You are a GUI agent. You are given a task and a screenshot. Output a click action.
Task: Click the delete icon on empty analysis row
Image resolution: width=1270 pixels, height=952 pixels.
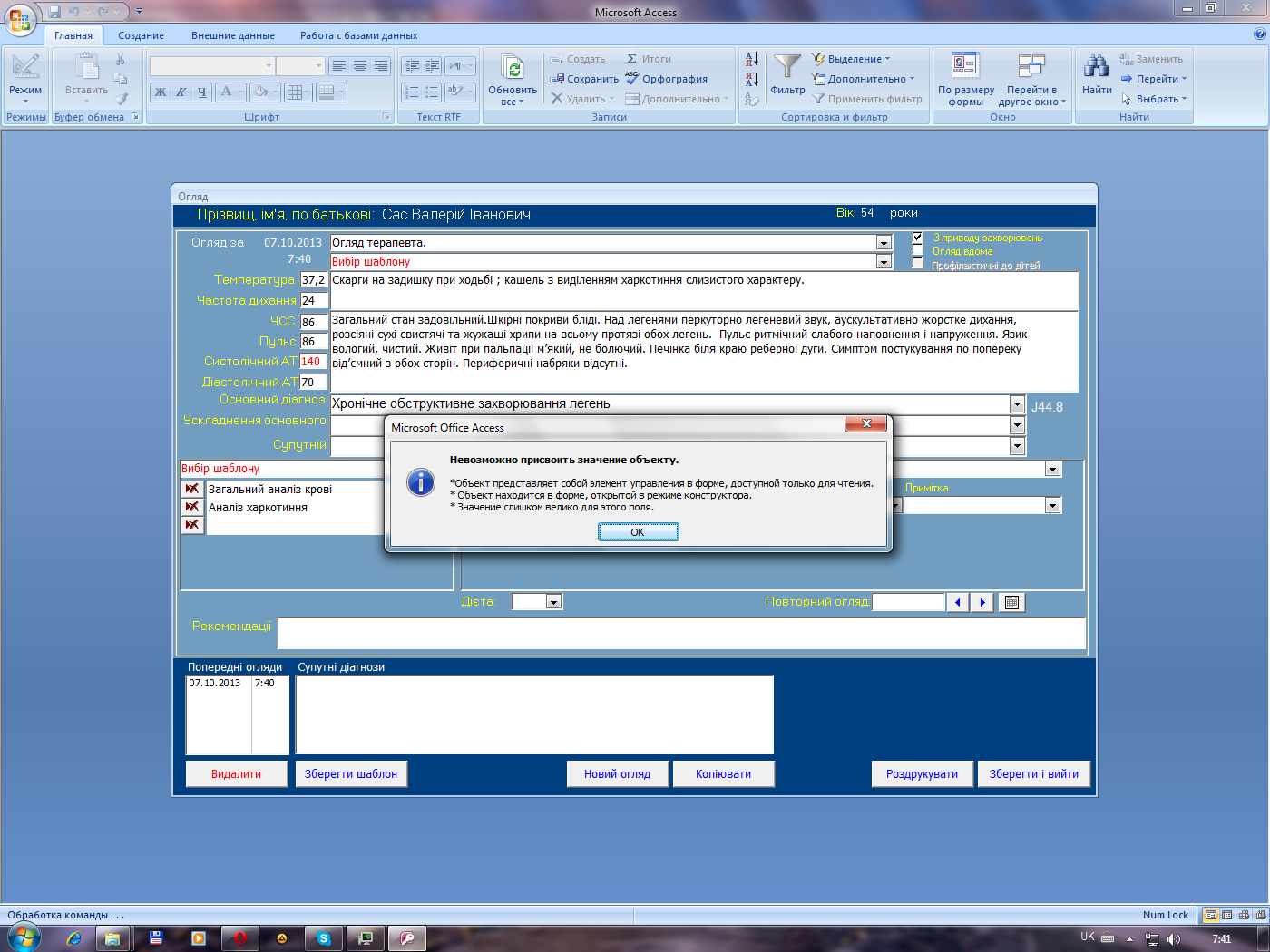pyautogui.click(x=192, y=525)
